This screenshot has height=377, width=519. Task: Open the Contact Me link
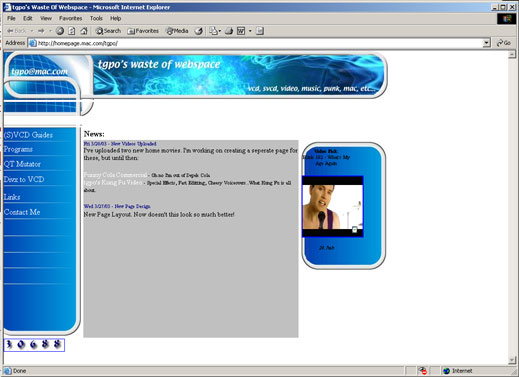22,212
